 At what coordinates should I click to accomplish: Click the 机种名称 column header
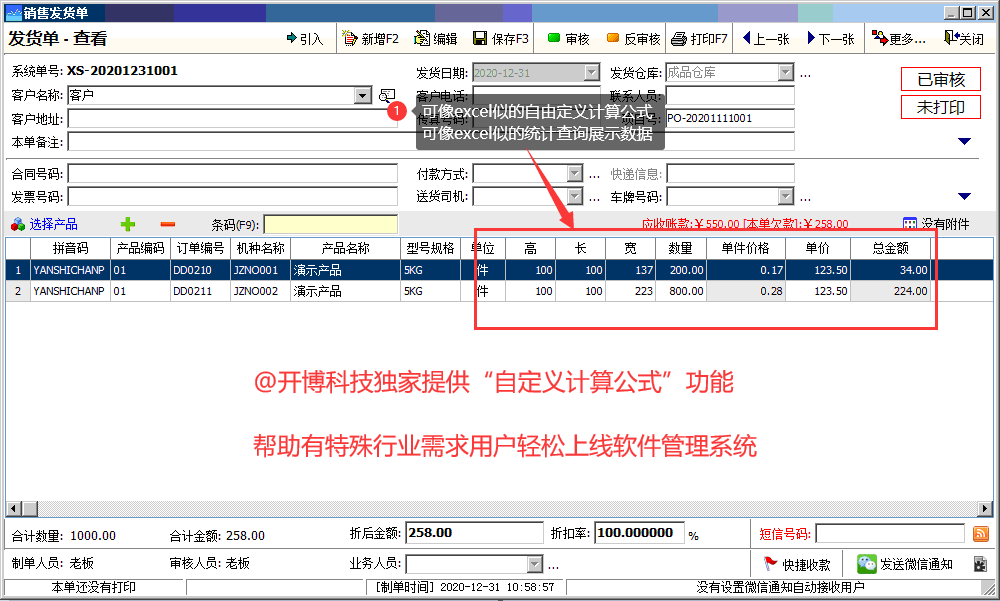click(x=260, y=248)
